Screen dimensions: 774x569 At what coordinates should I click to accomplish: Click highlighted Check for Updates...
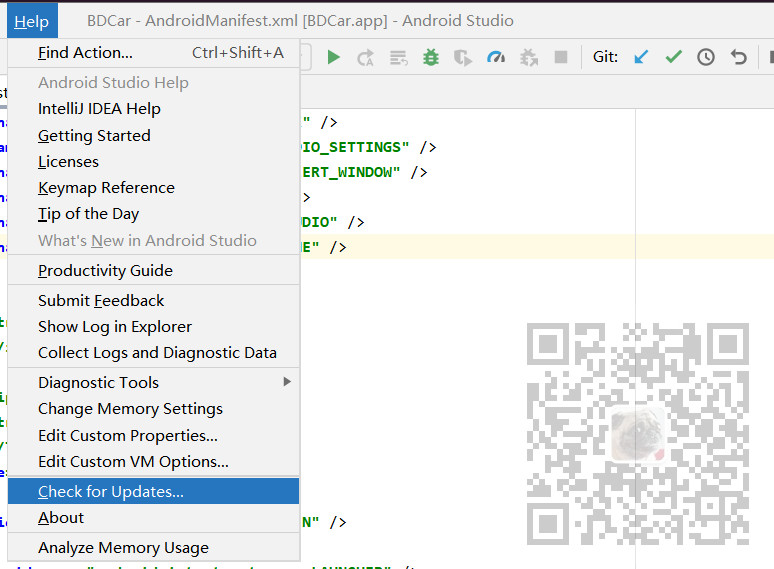[154, 491]
